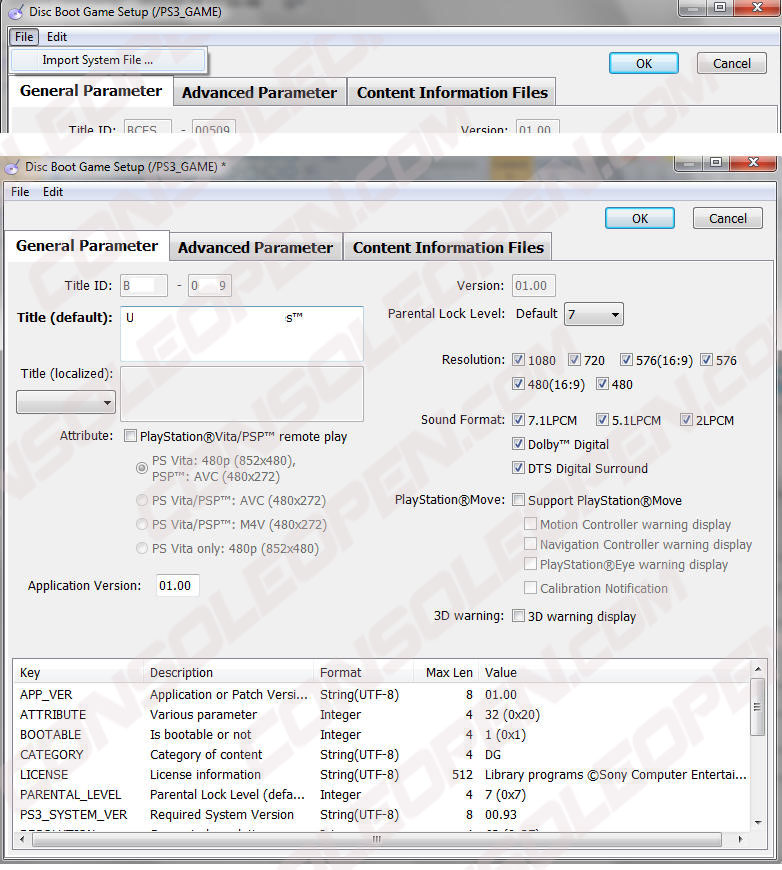Select LICENSE row in parameter table
This screenshot has width=782, height=870.
pyautogui.click(x=382, y=775)
